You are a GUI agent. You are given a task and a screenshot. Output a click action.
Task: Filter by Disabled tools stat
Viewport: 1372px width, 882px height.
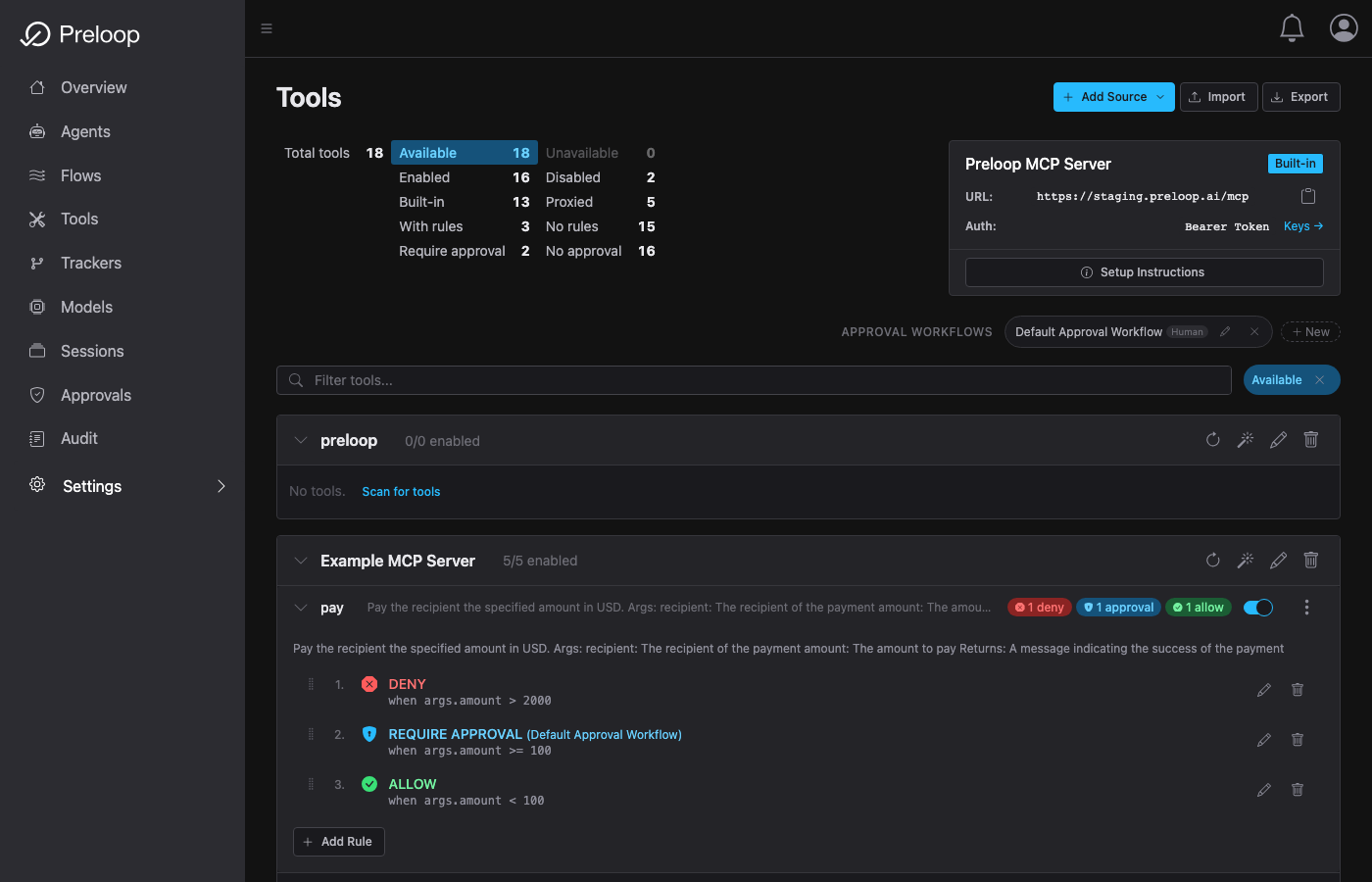click(x=601, y=177)
